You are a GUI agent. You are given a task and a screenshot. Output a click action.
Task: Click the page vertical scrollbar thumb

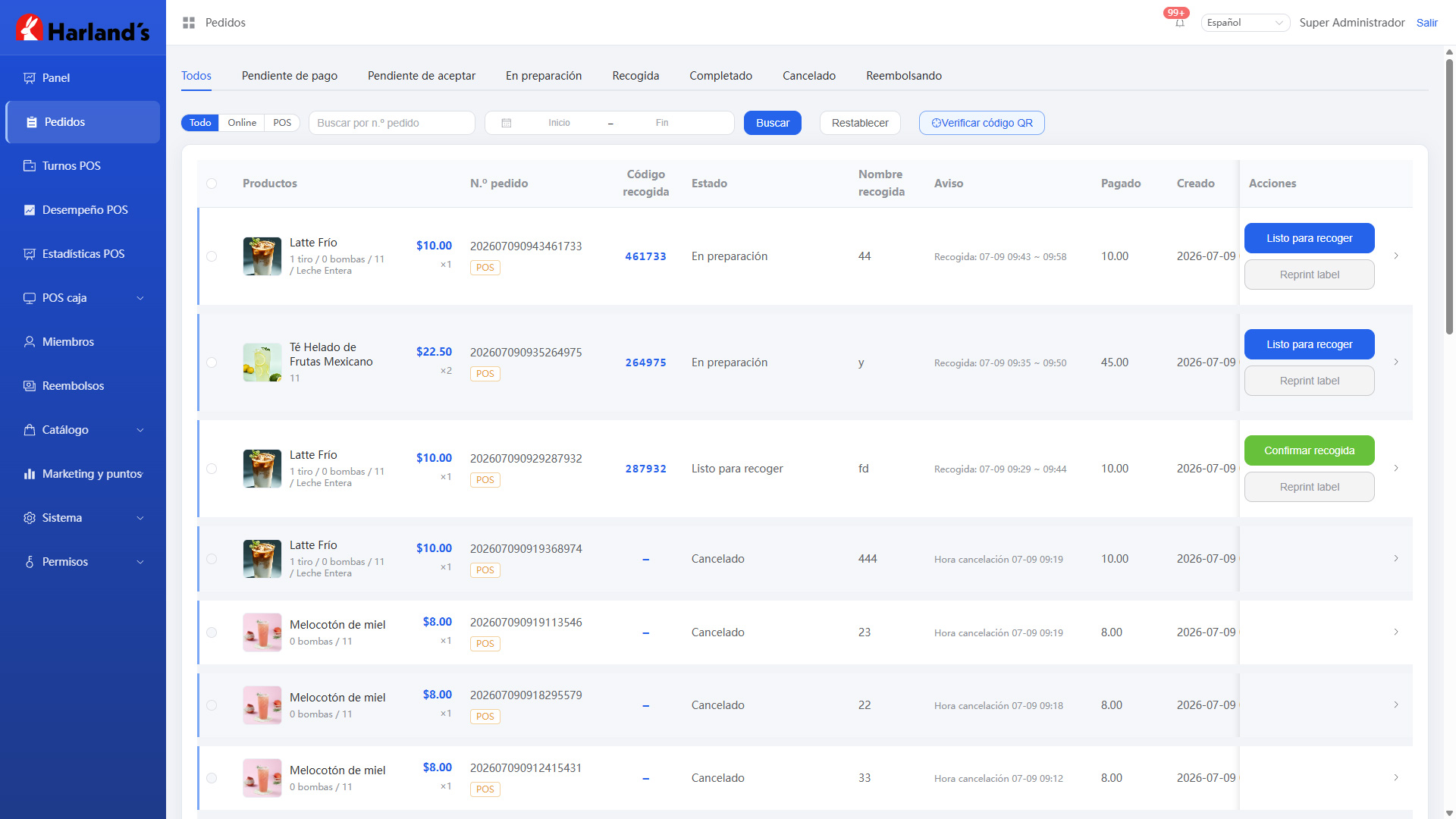(1449, 196)
